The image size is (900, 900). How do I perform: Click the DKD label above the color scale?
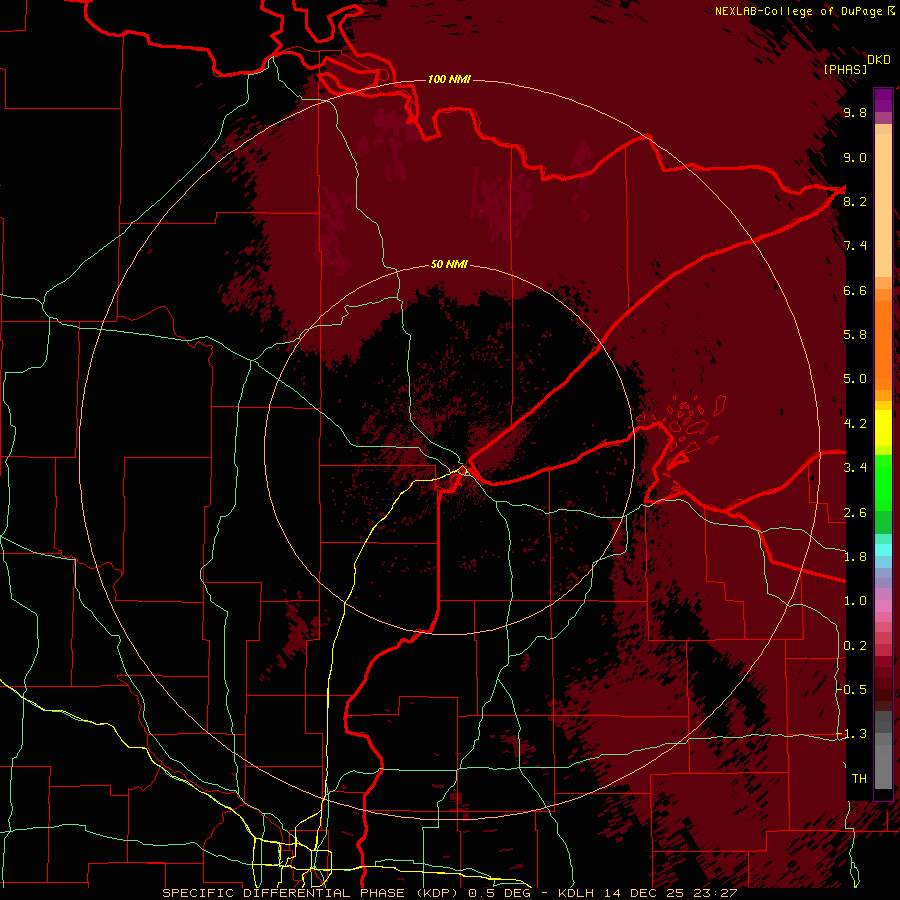pos(878,60)
